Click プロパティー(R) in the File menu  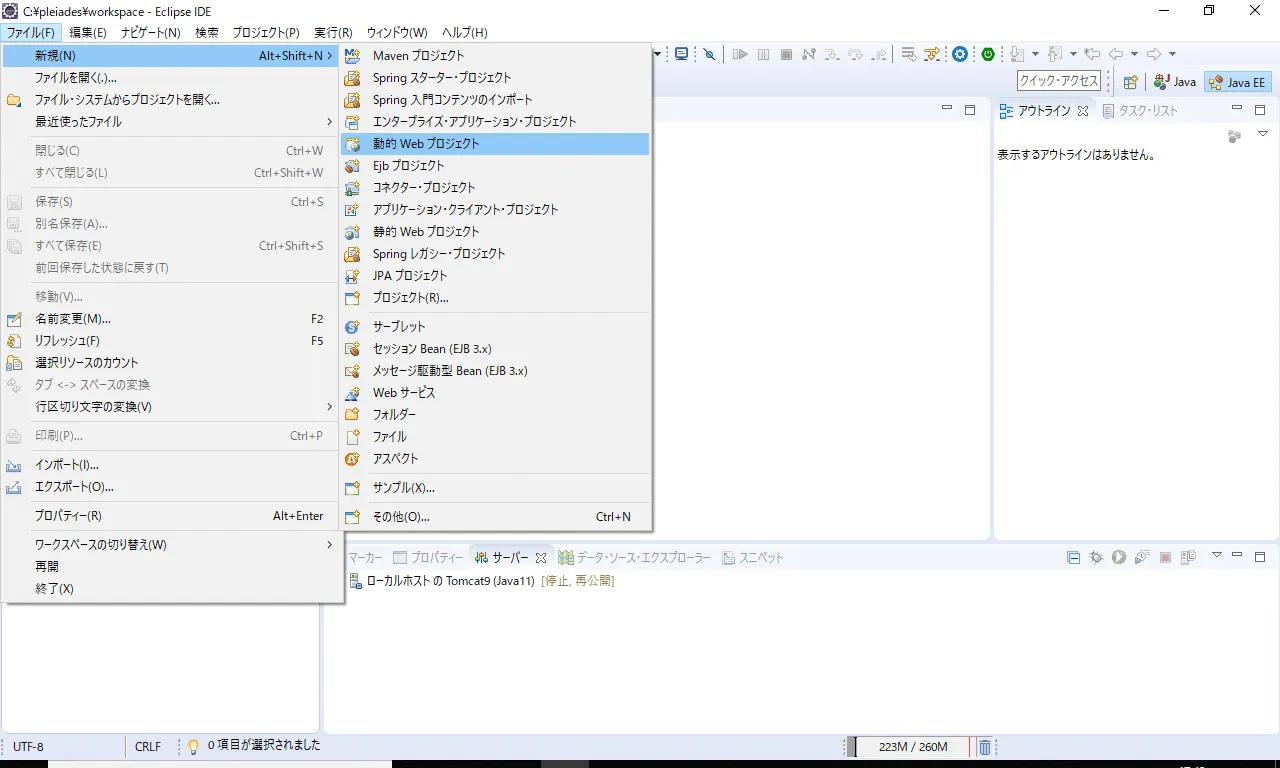pos(172,516)
